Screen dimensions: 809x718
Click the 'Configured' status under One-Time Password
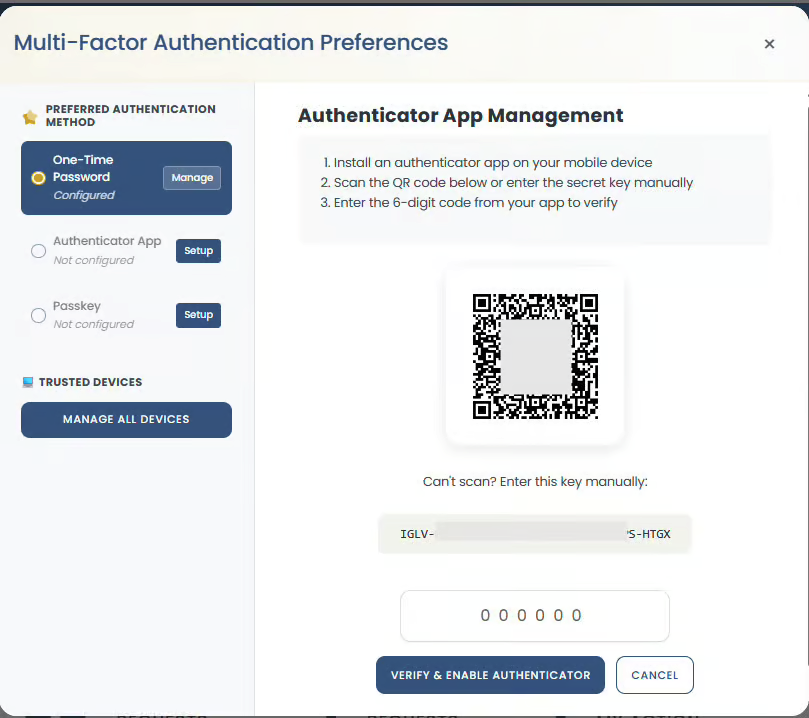tap(84, 195)
